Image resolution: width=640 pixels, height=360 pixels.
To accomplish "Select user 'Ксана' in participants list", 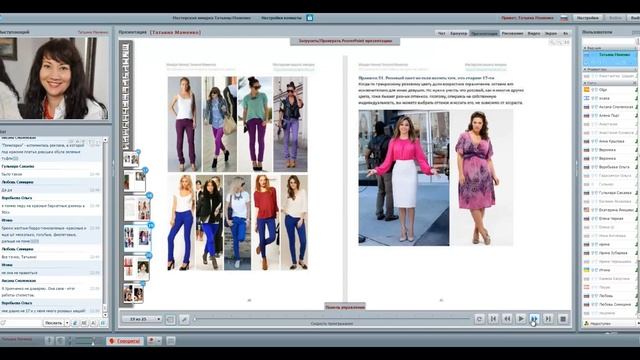I will coord(609,98).
